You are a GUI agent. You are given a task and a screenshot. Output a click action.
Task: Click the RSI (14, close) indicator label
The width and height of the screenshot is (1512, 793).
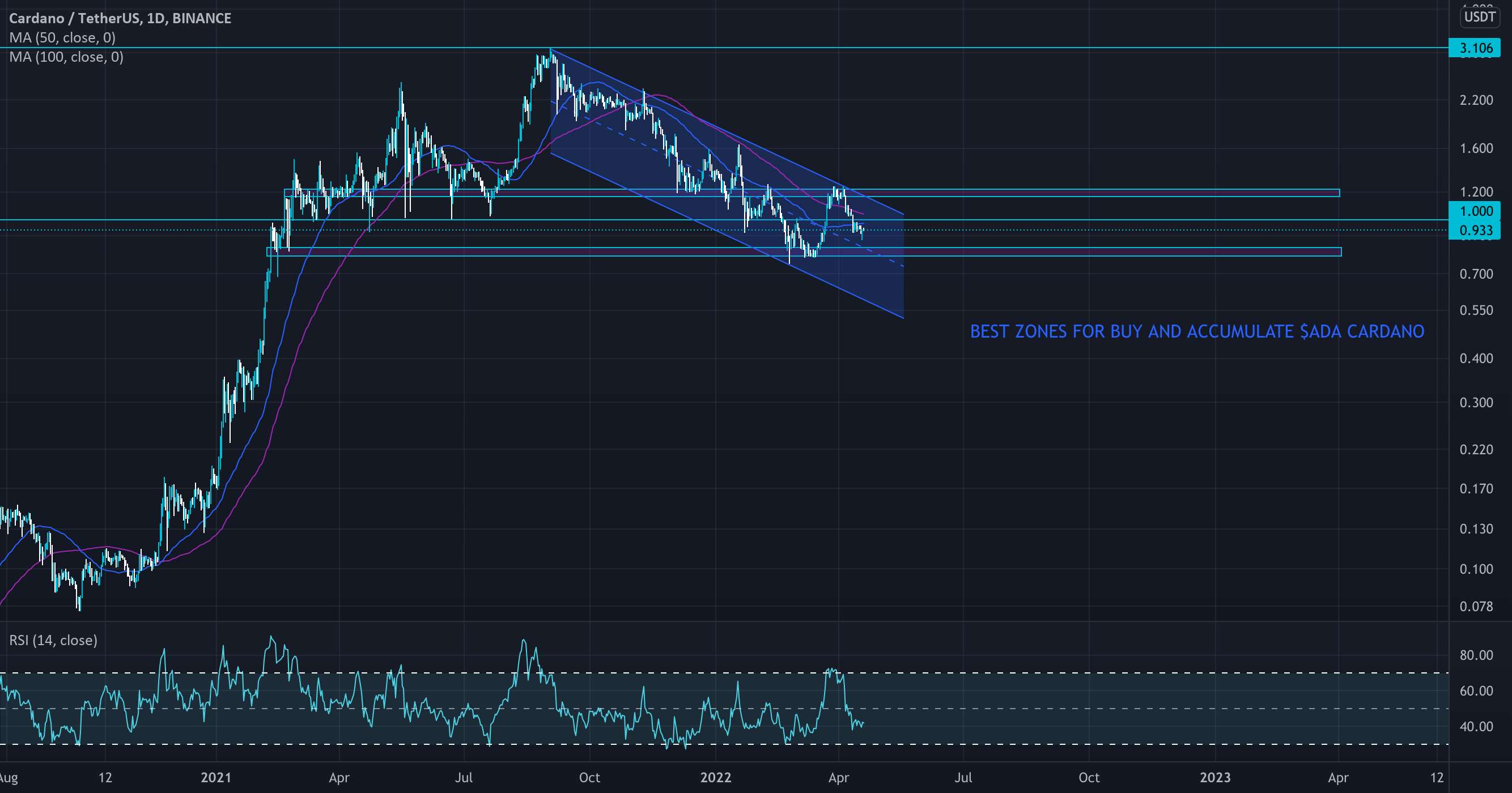point(53,640)
